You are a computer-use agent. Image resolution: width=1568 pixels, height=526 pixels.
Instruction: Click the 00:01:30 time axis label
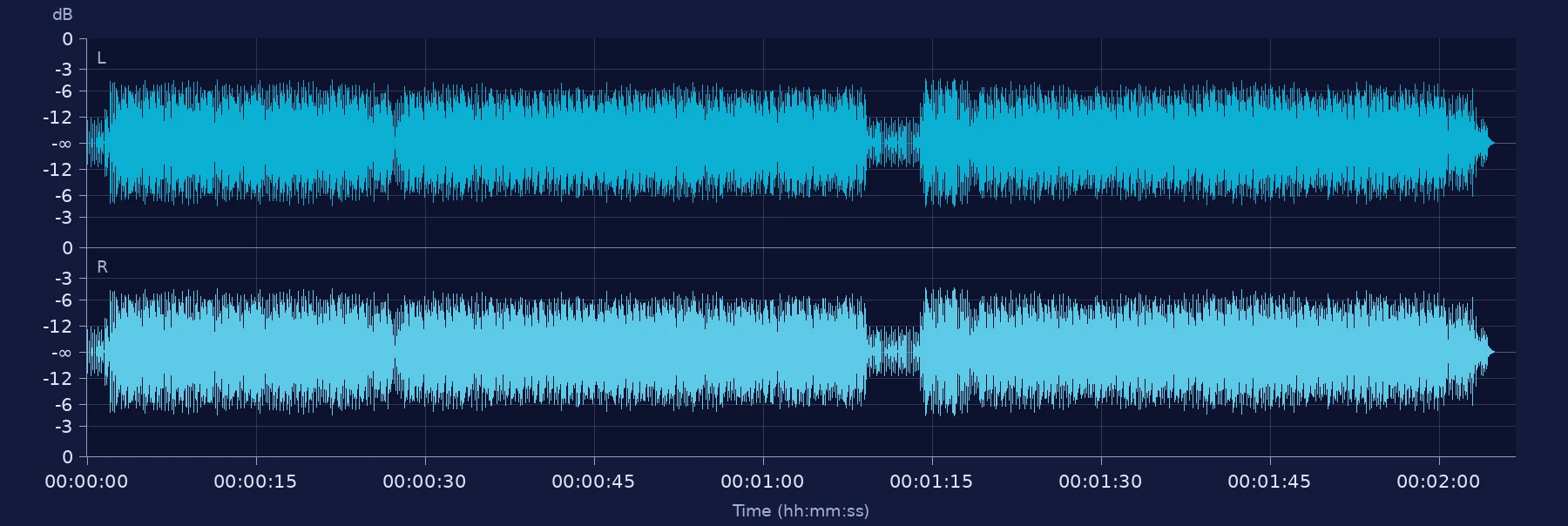tap(1100, 482)
